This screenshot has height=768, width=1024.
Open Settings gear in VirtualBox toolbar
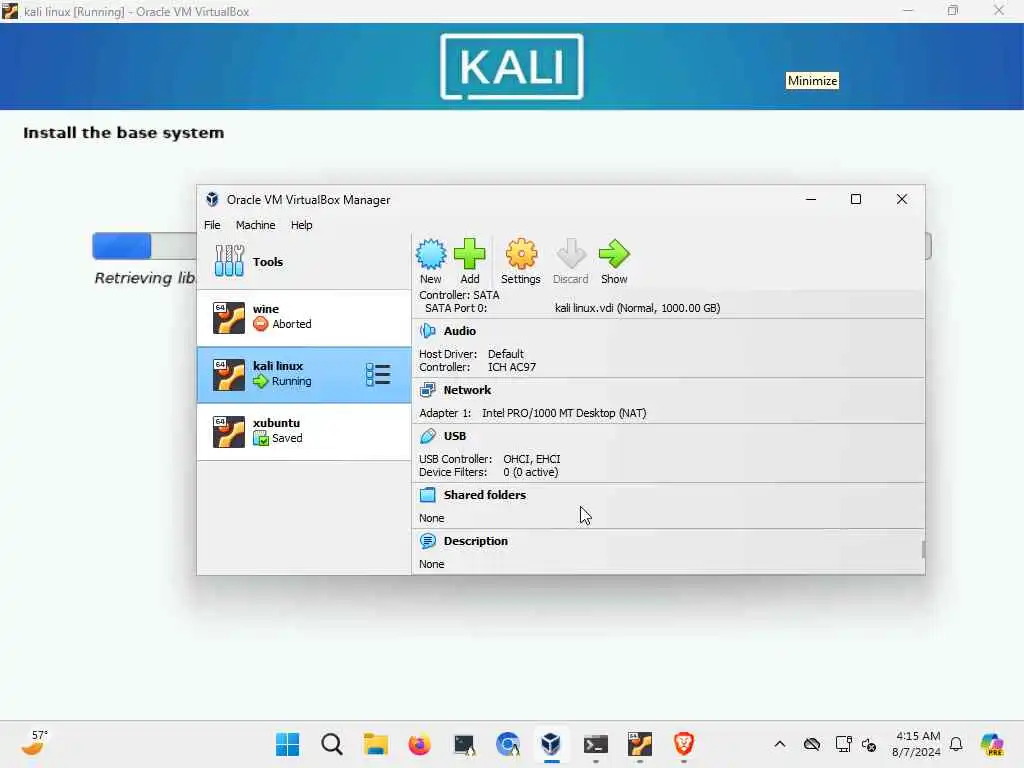[x=520, y=254]
